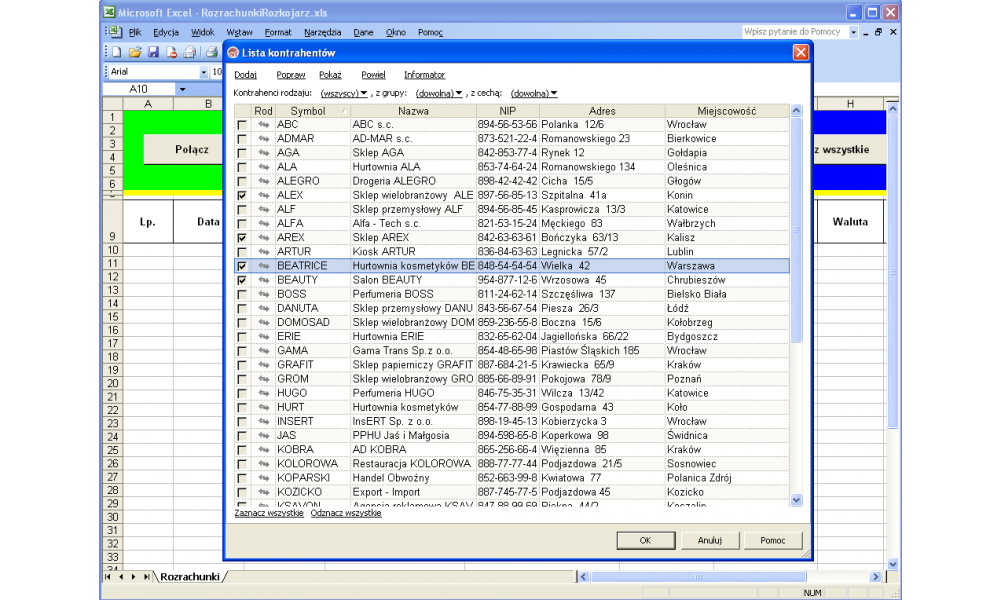Uncheck the BEATRICE contractor checkbox

242,266
